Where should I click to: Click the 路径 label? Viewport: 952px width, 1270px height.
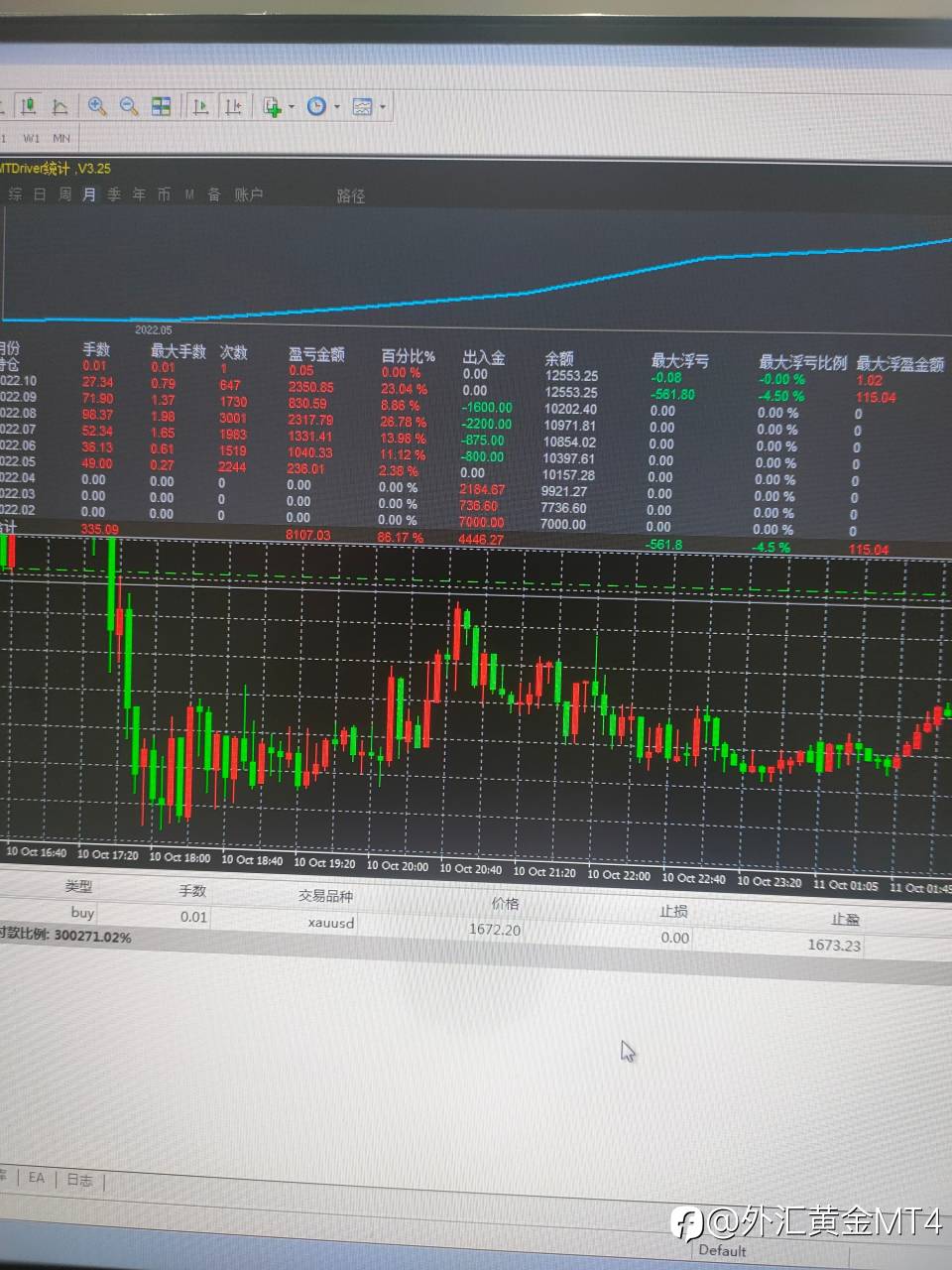coord(351,195)
